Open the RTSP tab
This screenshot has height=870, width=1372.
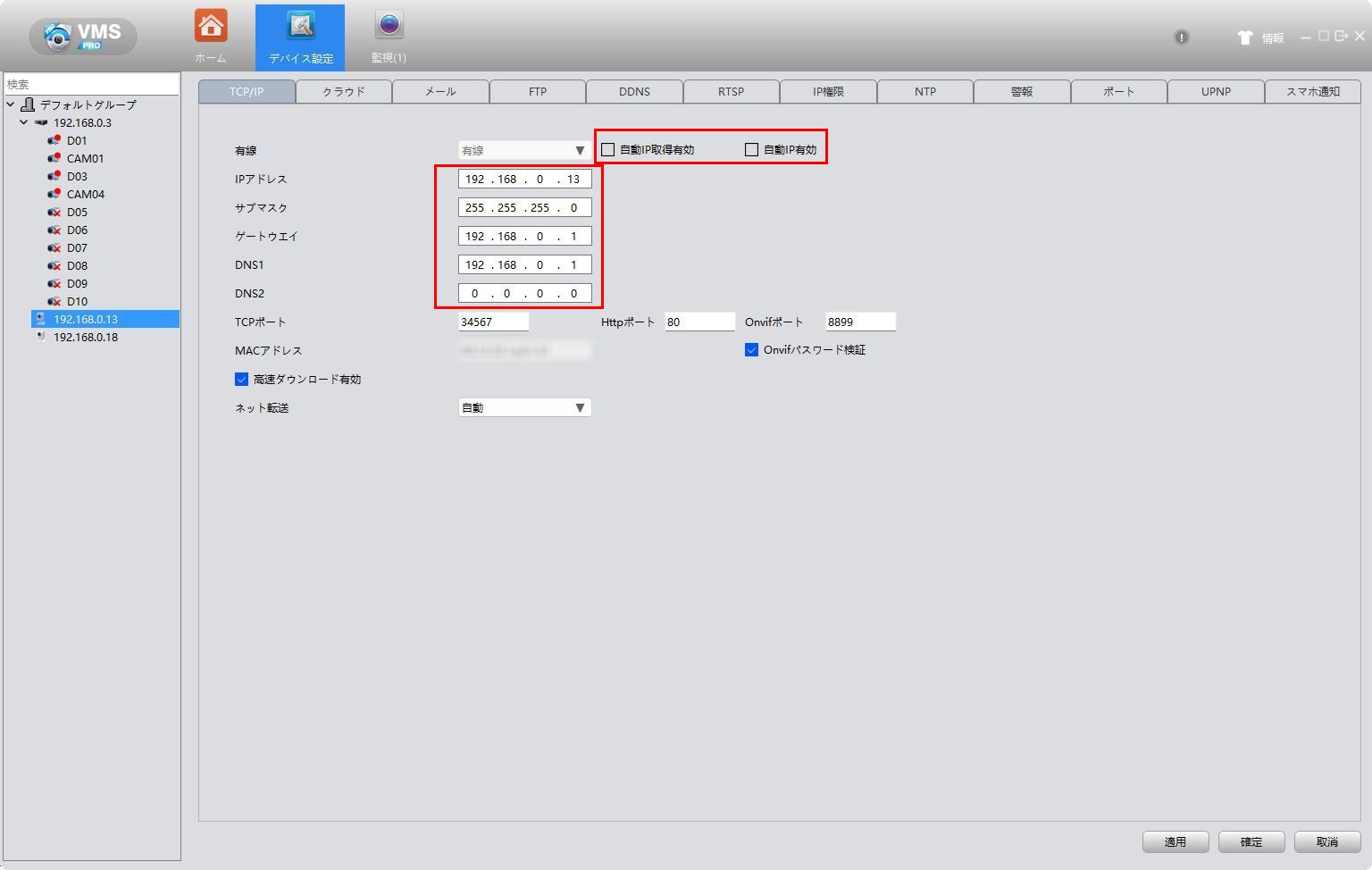click(x=731, y=92)
